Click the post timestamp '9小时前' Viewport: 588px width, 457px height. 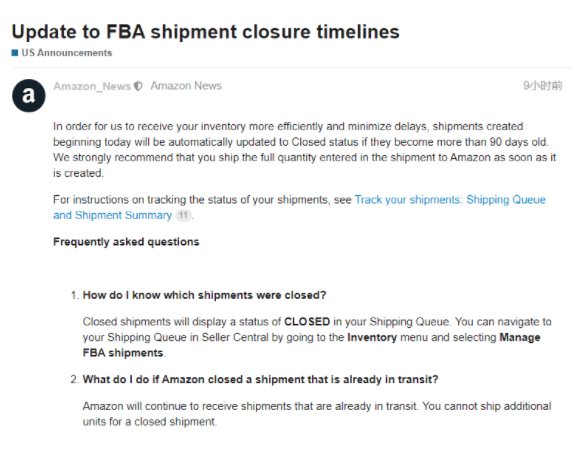click(x=543, y=86)
